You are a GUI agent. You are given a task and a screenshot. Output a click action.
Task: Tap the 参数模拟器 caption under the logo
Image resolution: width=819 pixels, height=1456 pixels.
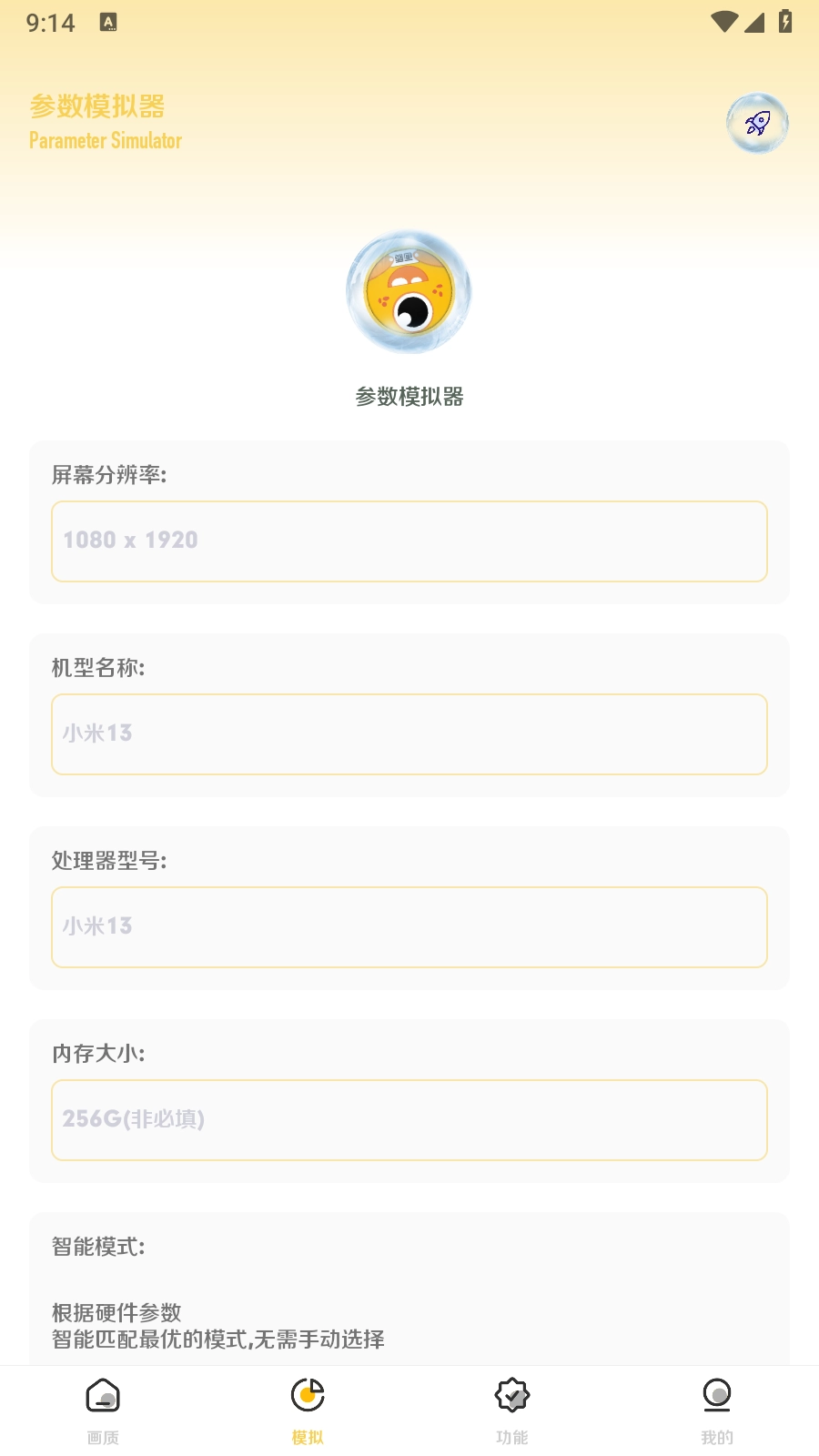[x=409, y=397]
